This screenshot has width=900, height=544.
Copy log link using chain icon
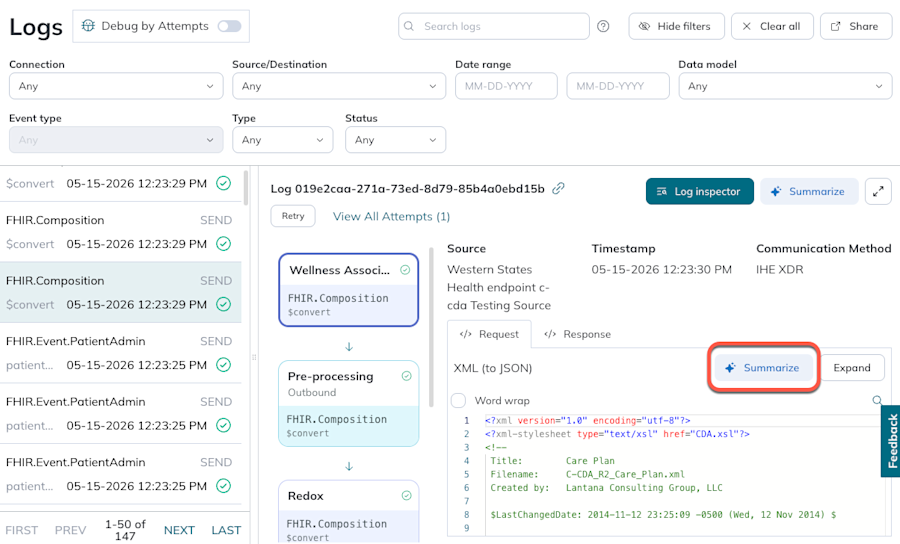click(558, 189)
